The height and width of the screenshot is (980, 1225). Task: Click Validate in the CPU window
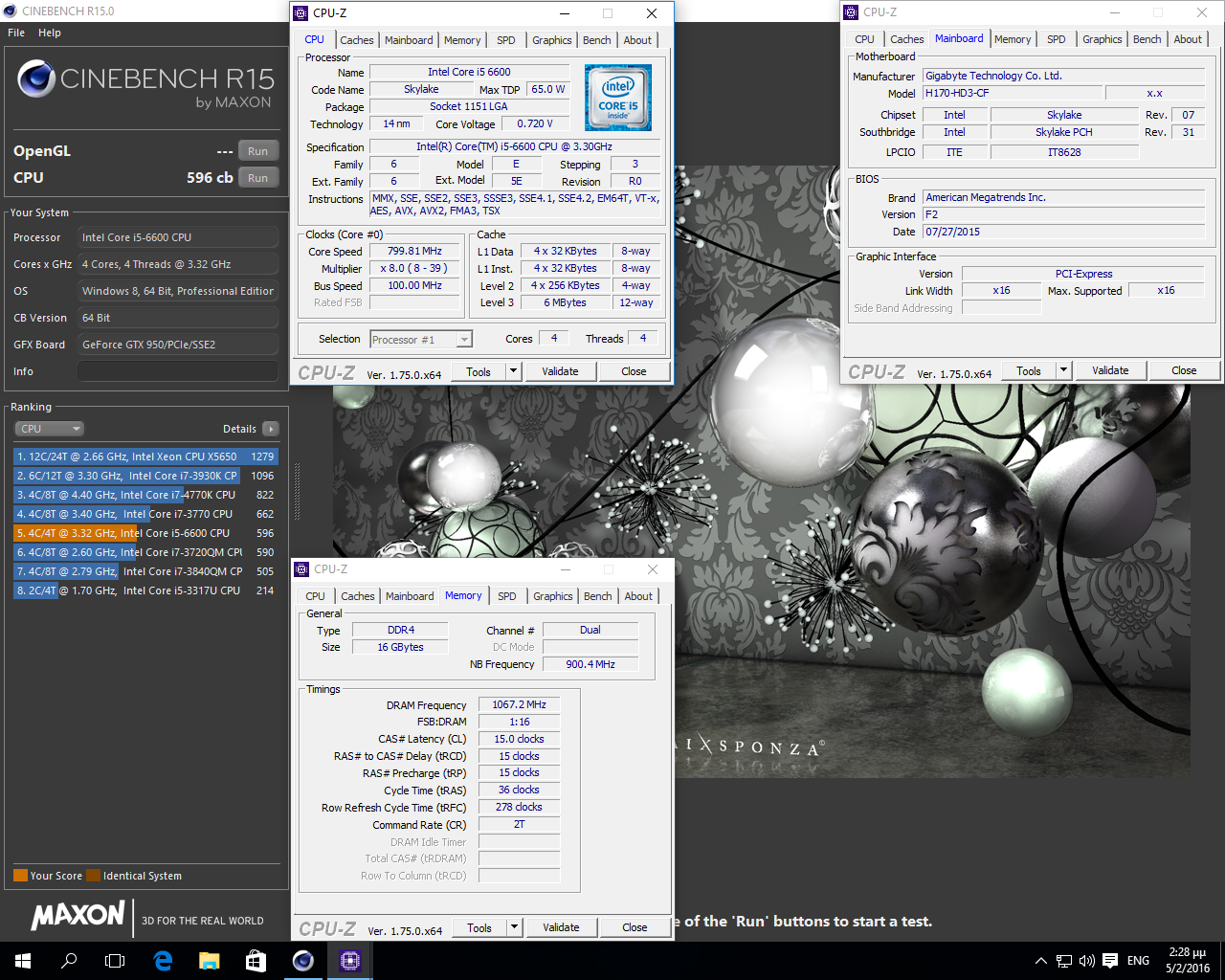tap(560, 372)
